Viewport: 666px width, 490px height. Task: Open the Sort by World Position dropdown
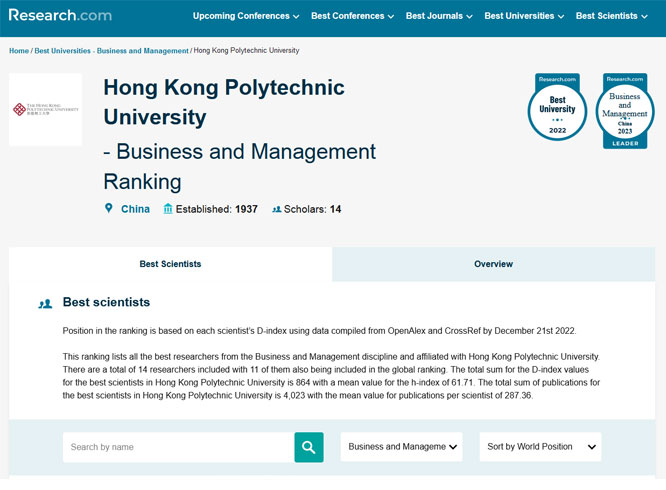(540, 447)
